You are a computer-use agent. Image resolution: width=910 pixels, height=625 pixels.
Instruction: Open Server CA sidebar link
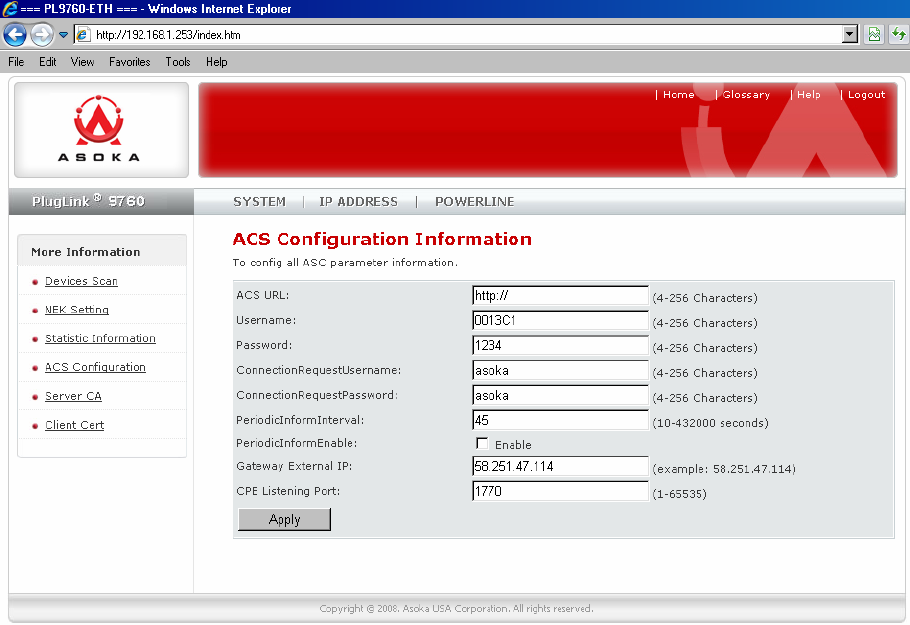[73, 396]
